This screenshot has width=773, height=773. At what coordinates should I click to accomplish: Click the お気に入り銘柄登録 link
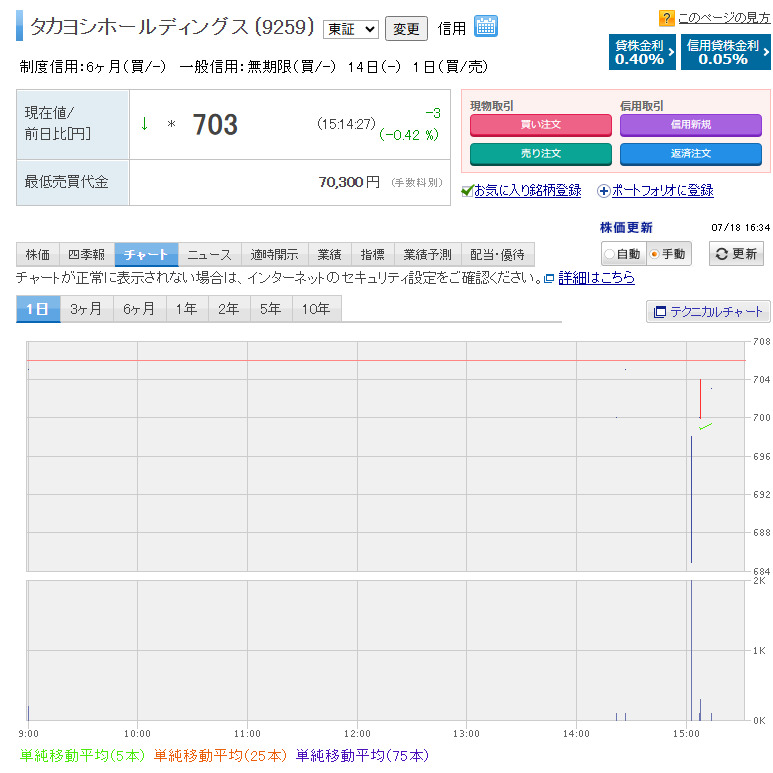(x=527, y=191)
